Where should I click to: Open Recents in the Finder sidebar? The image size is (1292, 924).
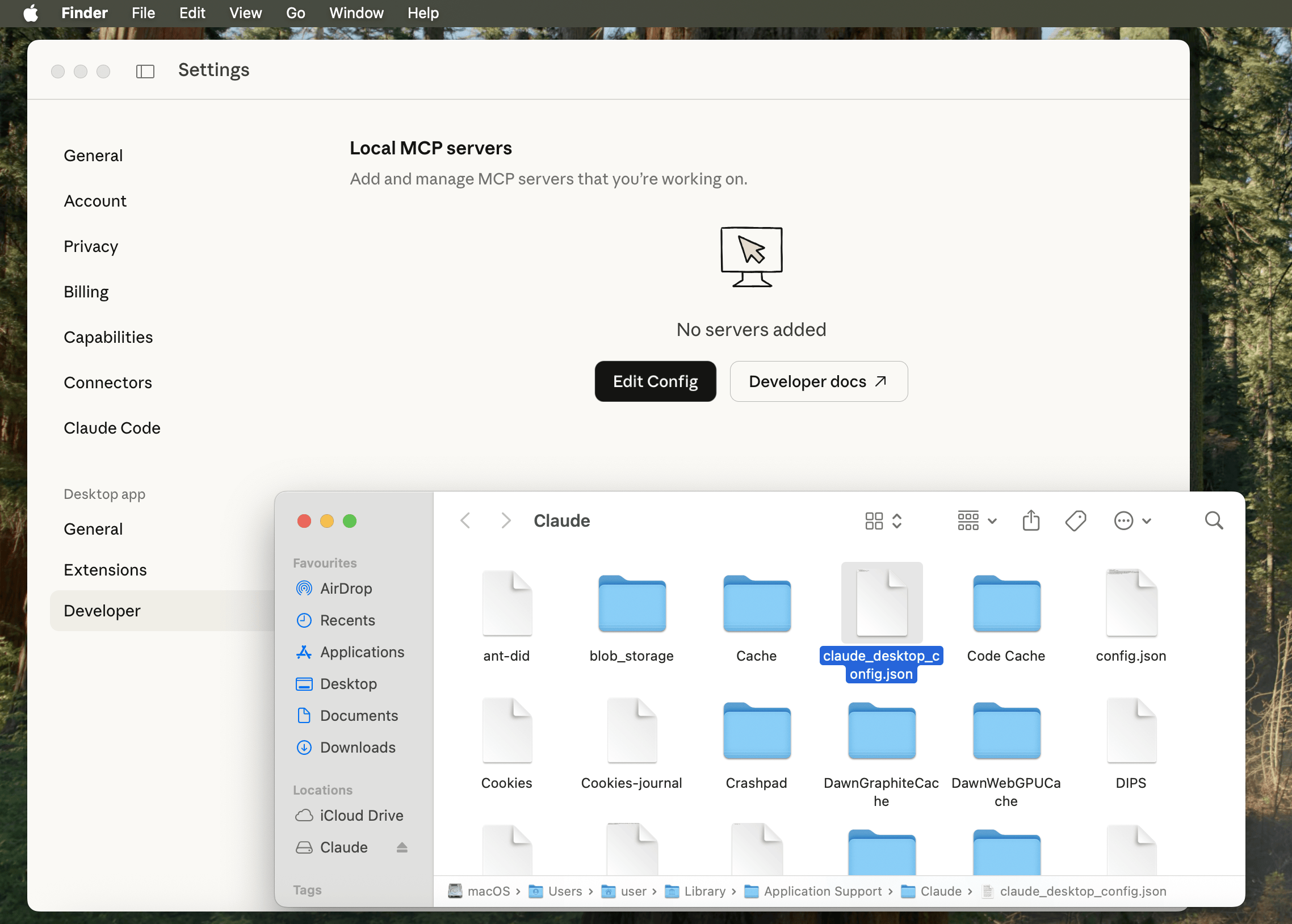(347, 620)
